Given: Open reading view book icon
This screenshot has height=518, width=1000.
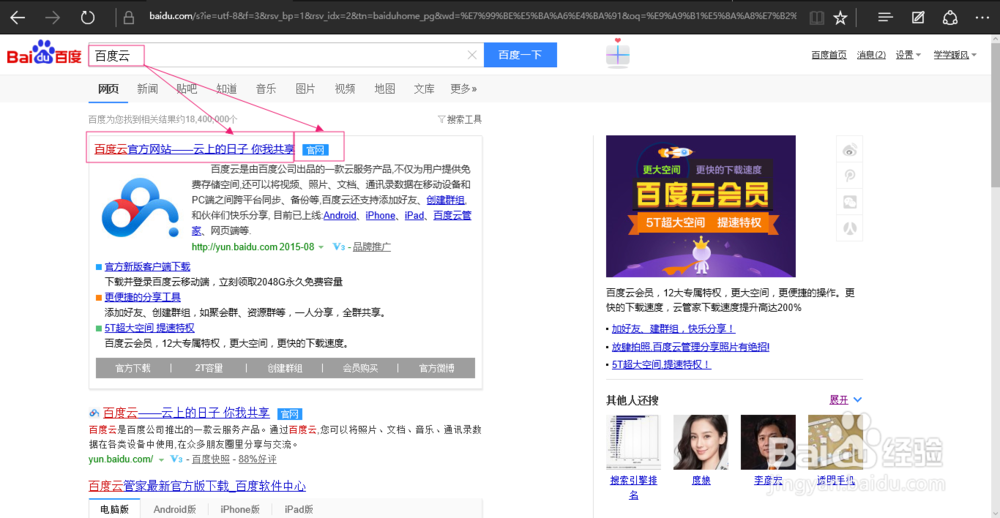Looking at the screenshot, I should point(816,17).
